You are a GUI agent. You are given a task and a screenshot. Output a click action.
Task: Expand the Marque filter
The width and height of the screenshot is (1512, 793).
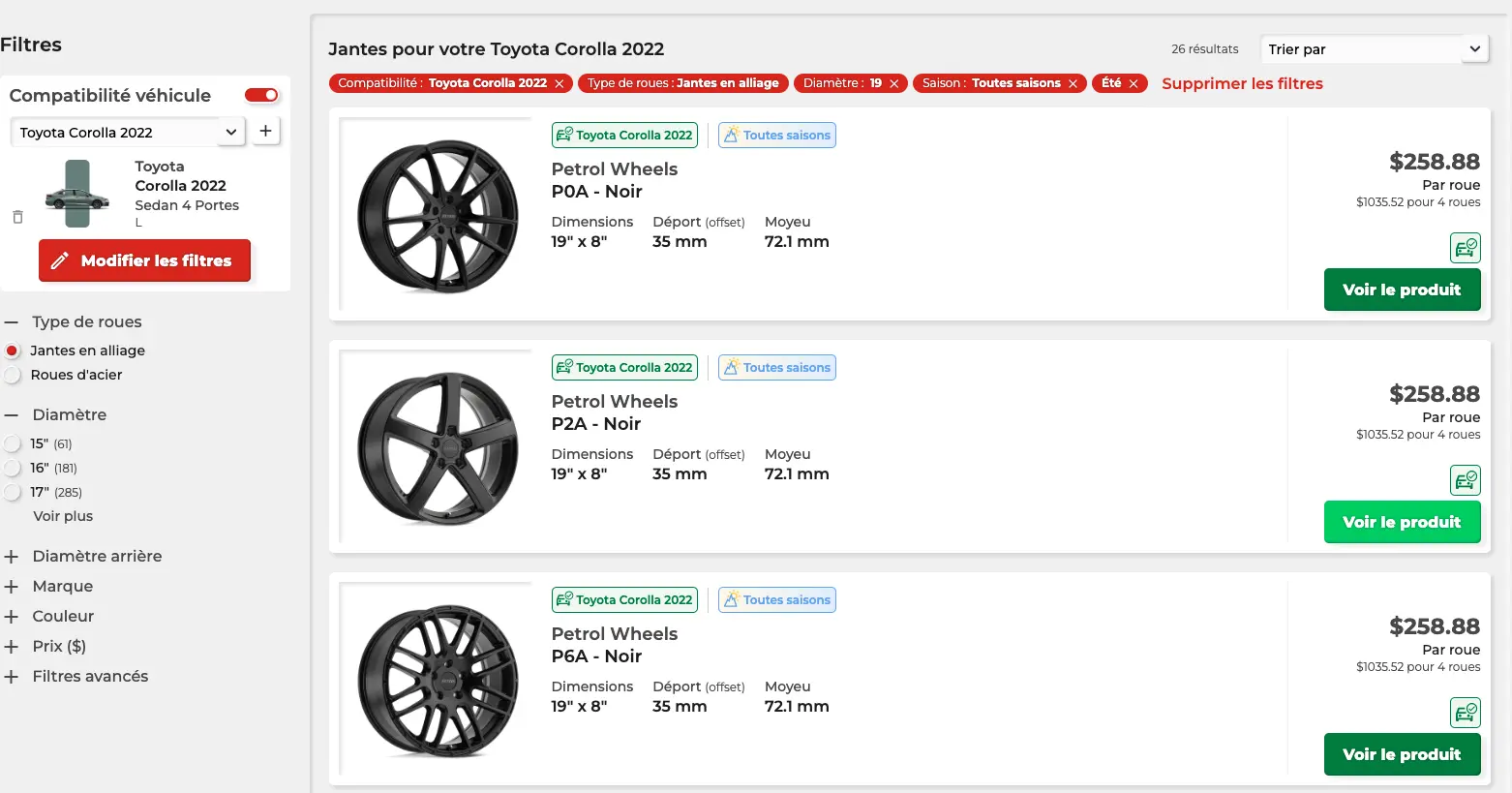(x=12, y=587)
